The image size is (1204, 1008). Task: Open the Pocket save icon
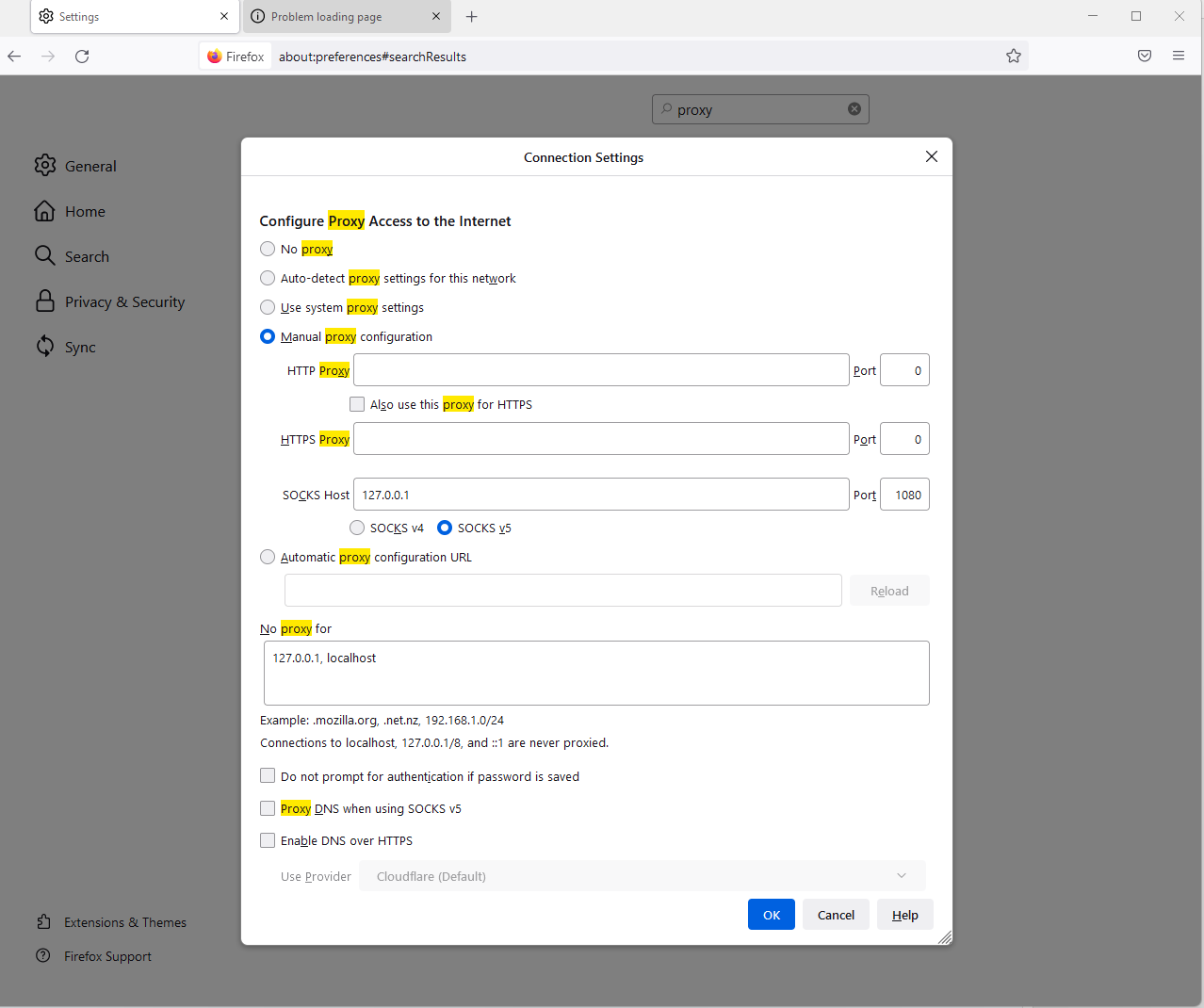coord(1145,57)
